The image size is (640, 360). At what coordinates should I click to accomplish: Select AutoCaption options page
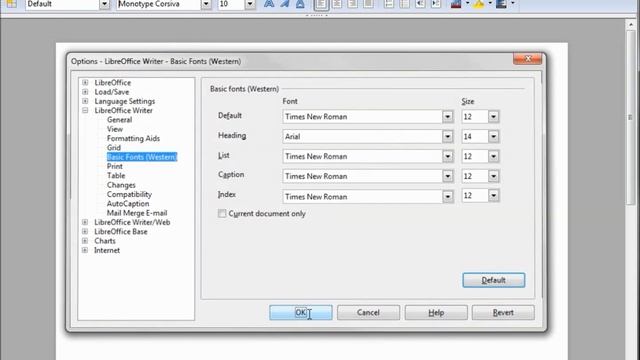(128, 204)
